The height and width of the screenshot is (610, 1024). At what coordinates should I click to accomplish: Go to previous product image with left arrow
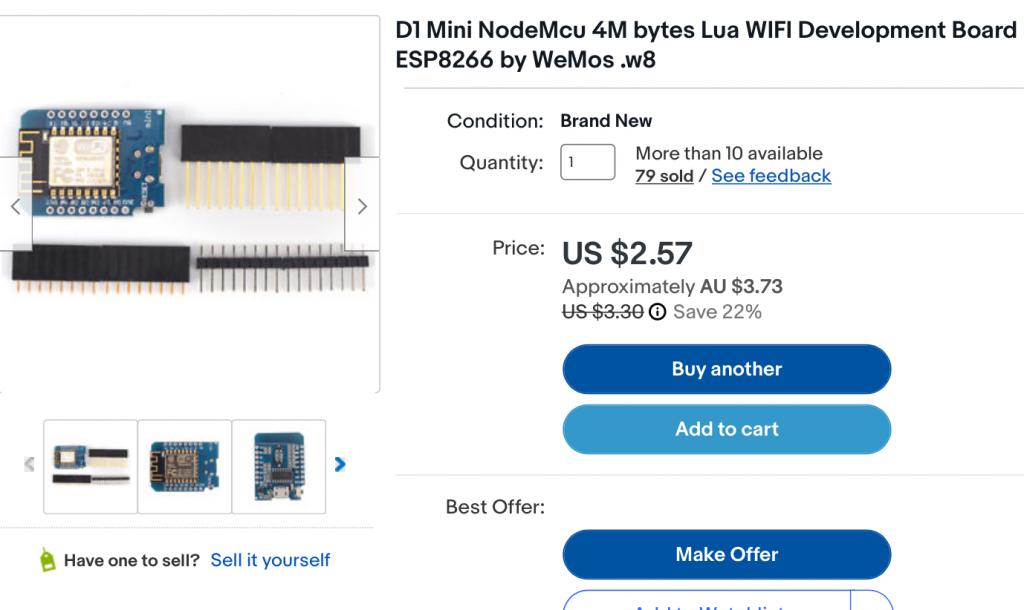pyautogui.click(x=15, y=206)
